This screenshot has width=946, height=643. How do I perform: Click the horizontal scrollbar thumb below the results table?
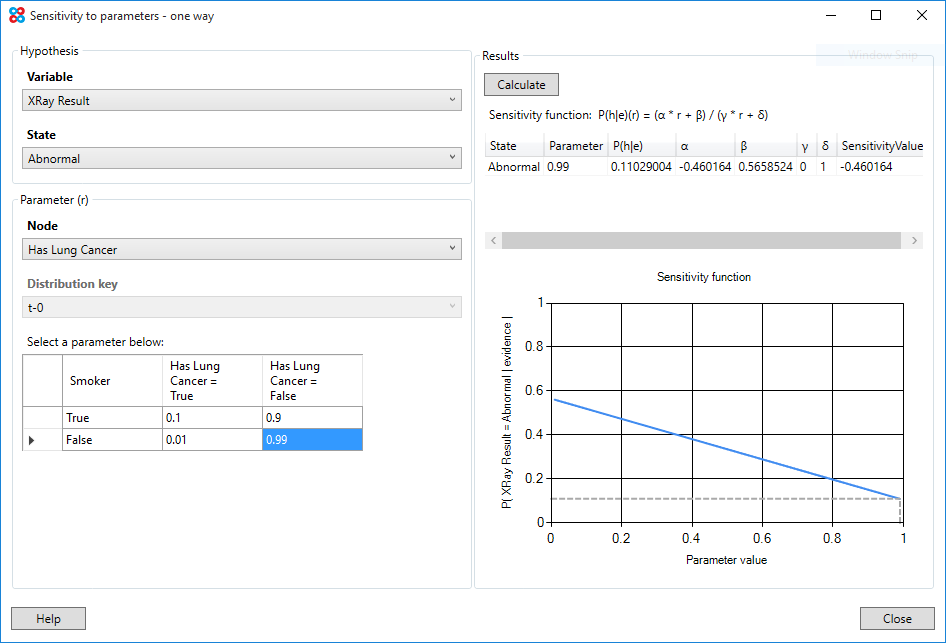pos(700,240)
